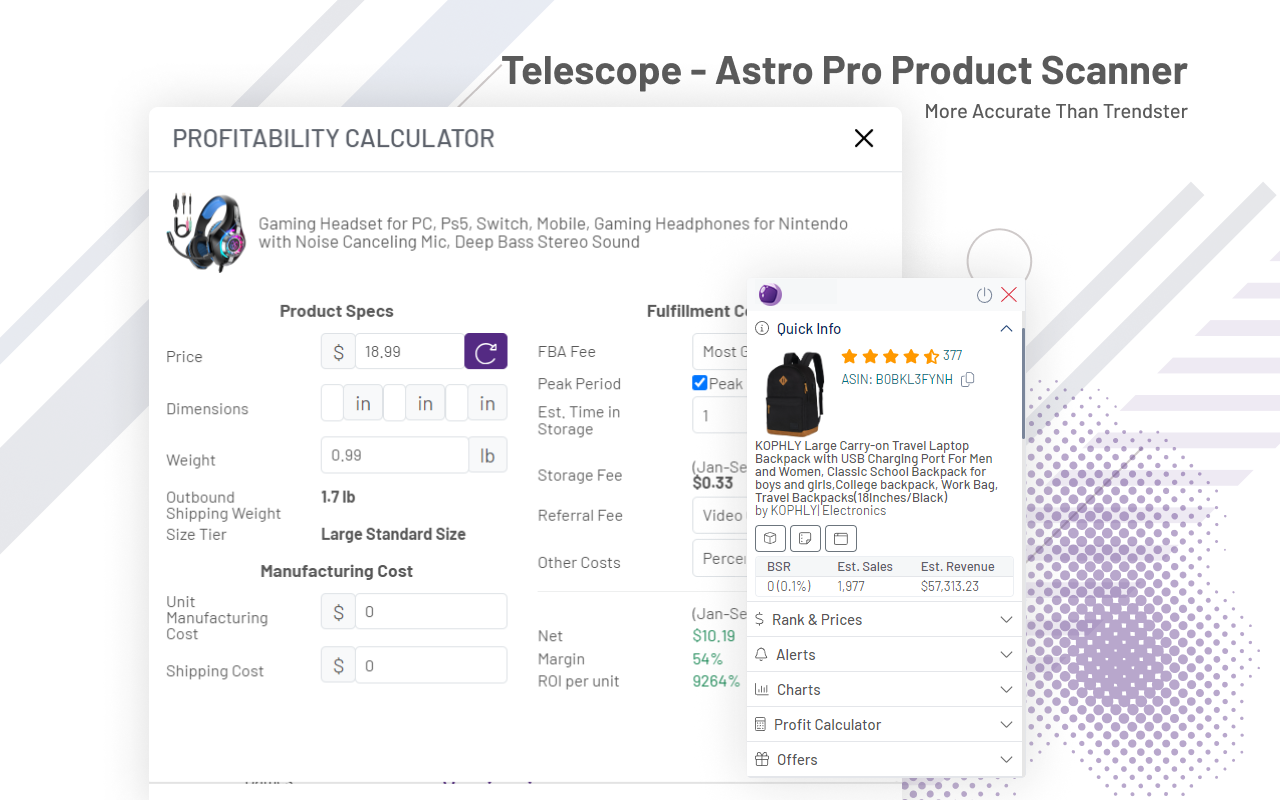Image resolution: width=1280 pixels, height=800 pixels.
Task: Click the gaming headset product thumbnail
Action: [x=206, y=232]
